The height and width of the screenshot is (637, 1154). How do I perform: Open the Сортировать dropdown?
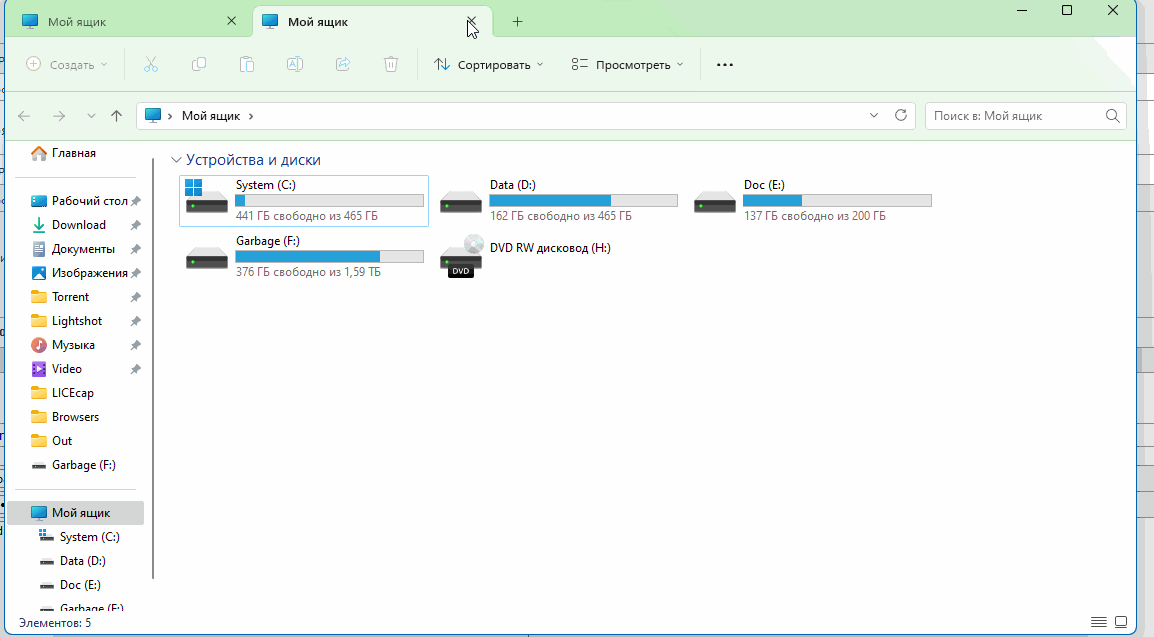pos(489,64)
